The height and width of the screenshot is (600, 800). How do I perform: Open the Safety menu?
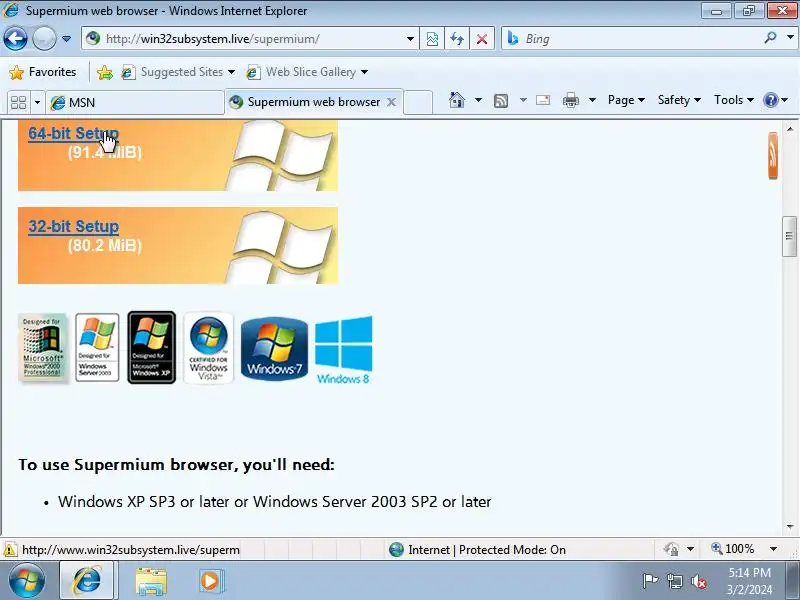(x=679, y=100)
